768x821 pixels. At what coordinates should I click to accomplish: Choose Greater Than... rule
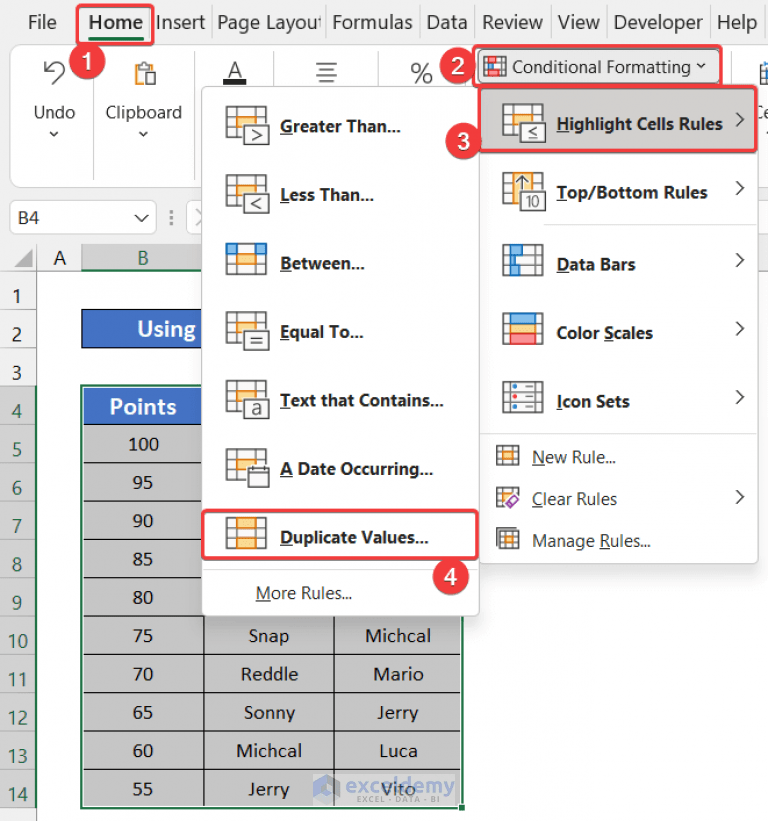click(340, 126)
